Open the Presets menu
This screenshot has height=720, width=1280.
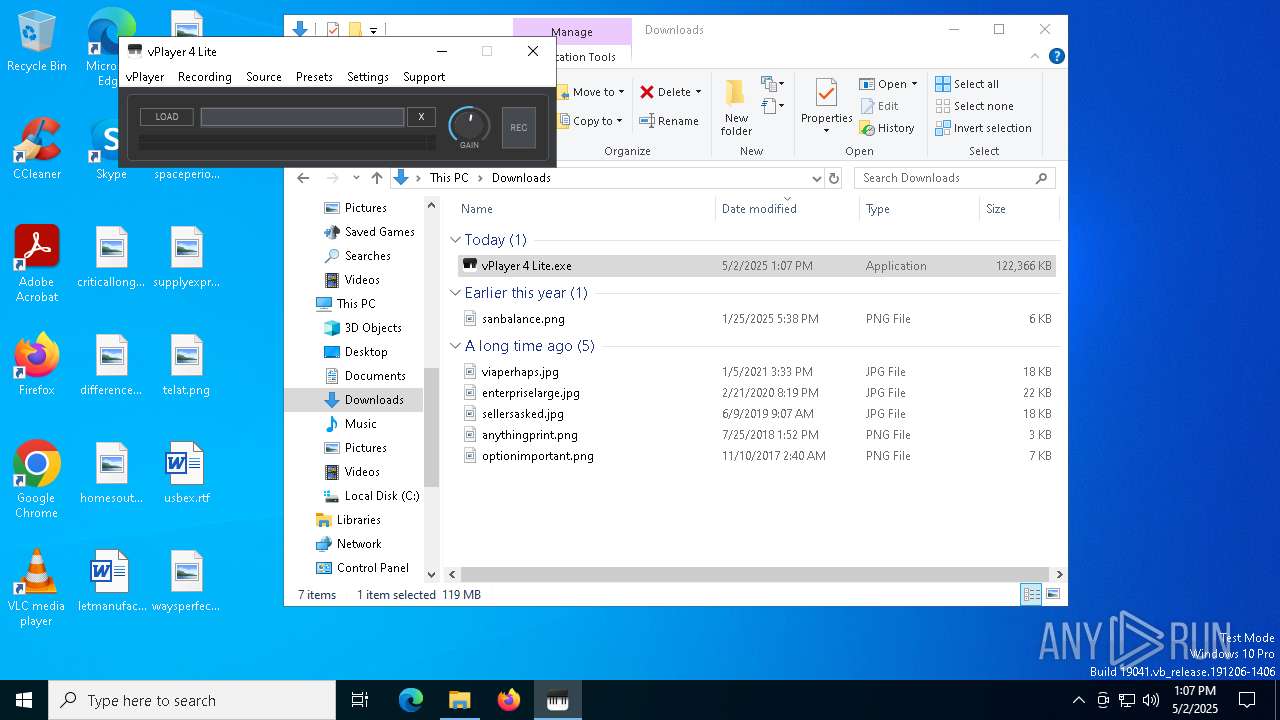(x=314, y=77)
